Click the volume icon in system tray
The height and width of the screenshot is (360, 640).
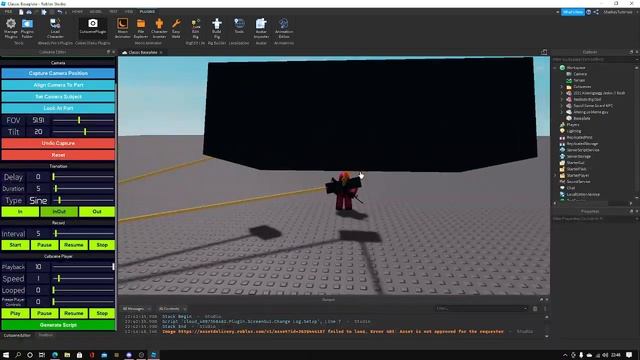tap(605, 355)
